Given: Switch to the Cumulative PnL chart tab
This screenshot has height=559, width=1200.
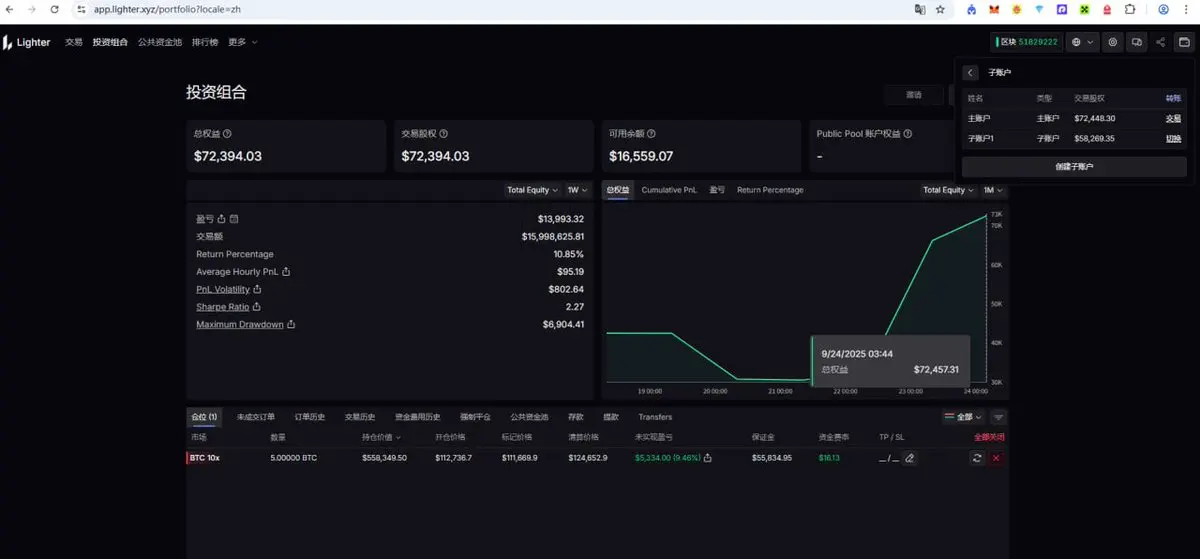Looking at the screenshot, I should click(x=669, y=190).
